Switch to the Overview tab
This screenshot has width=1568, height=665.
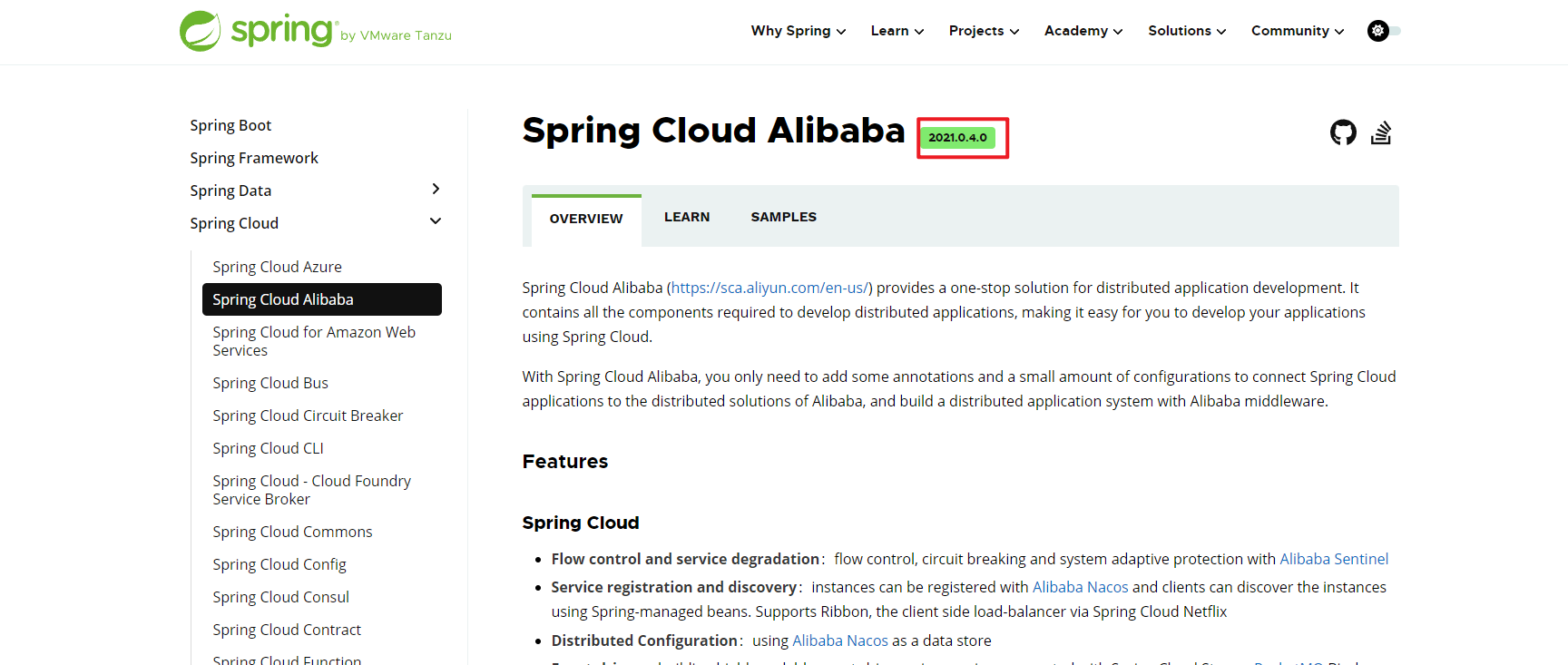tap(586, 219)
